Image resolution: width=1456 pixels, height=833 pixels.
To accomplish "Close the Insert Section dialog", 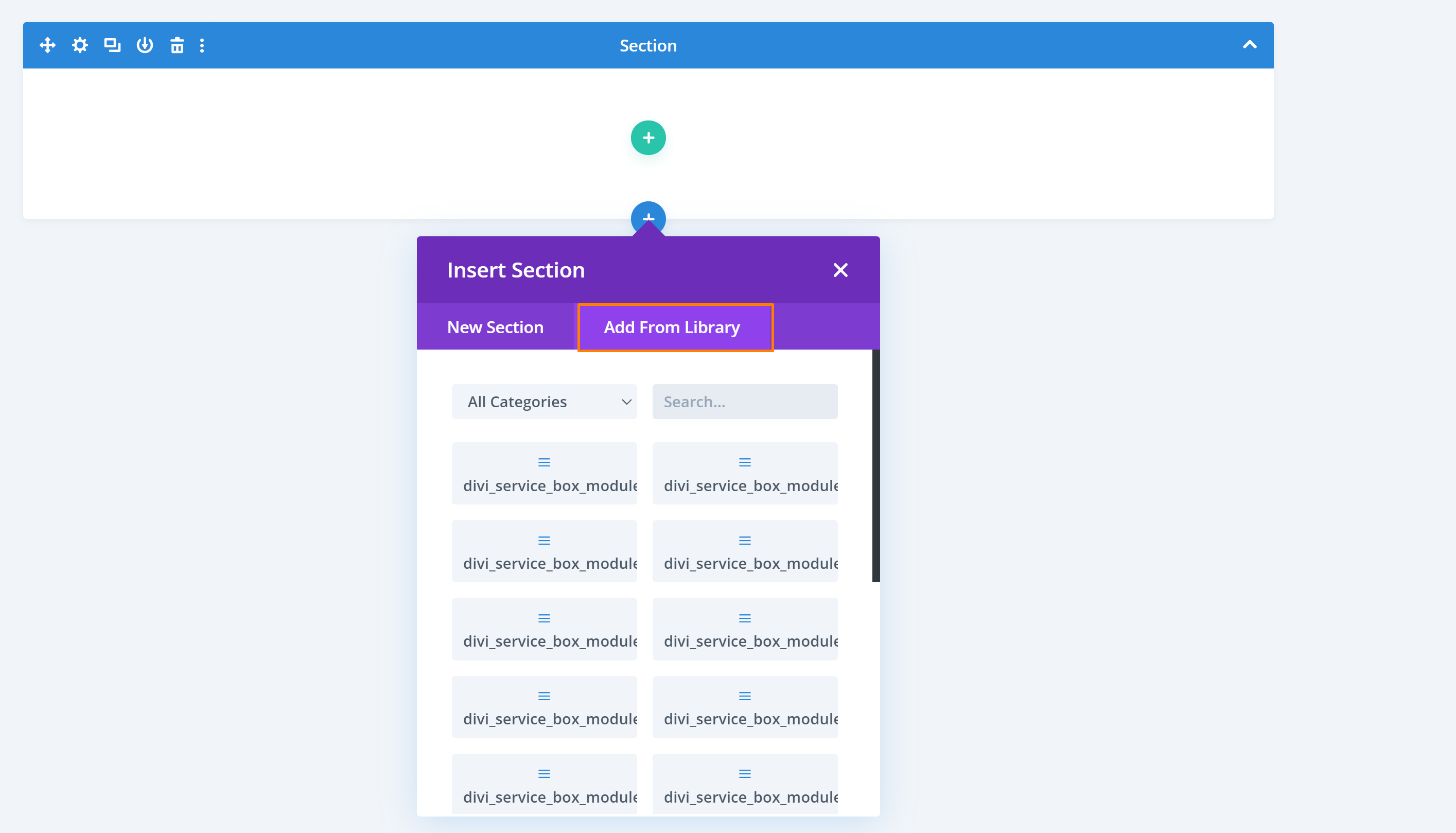I will 840,270.
